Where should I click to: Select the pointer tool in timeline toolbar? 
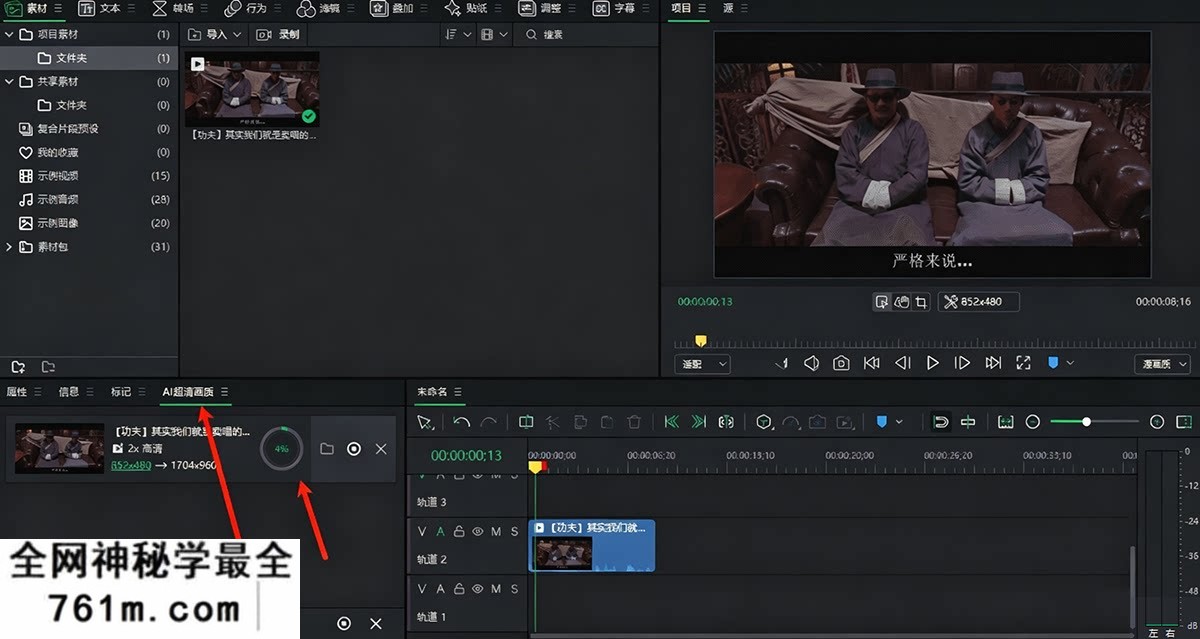coord(425,422)
